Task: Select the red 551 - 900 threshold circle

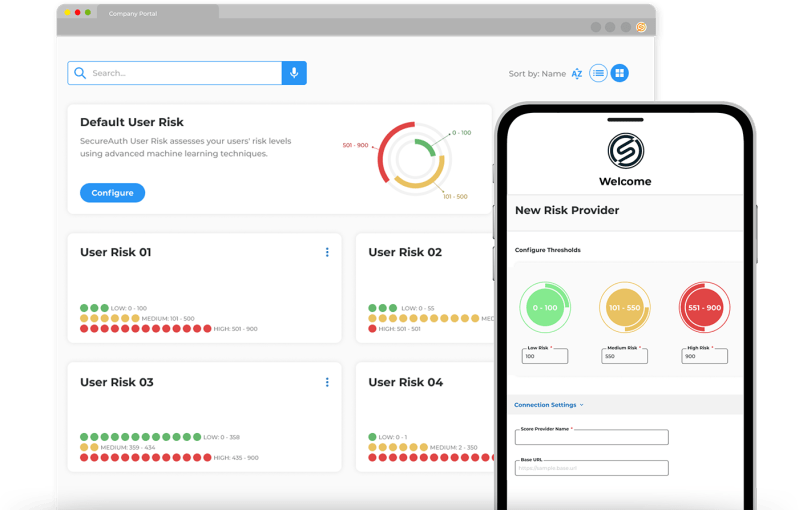Action: click(704, 308)
